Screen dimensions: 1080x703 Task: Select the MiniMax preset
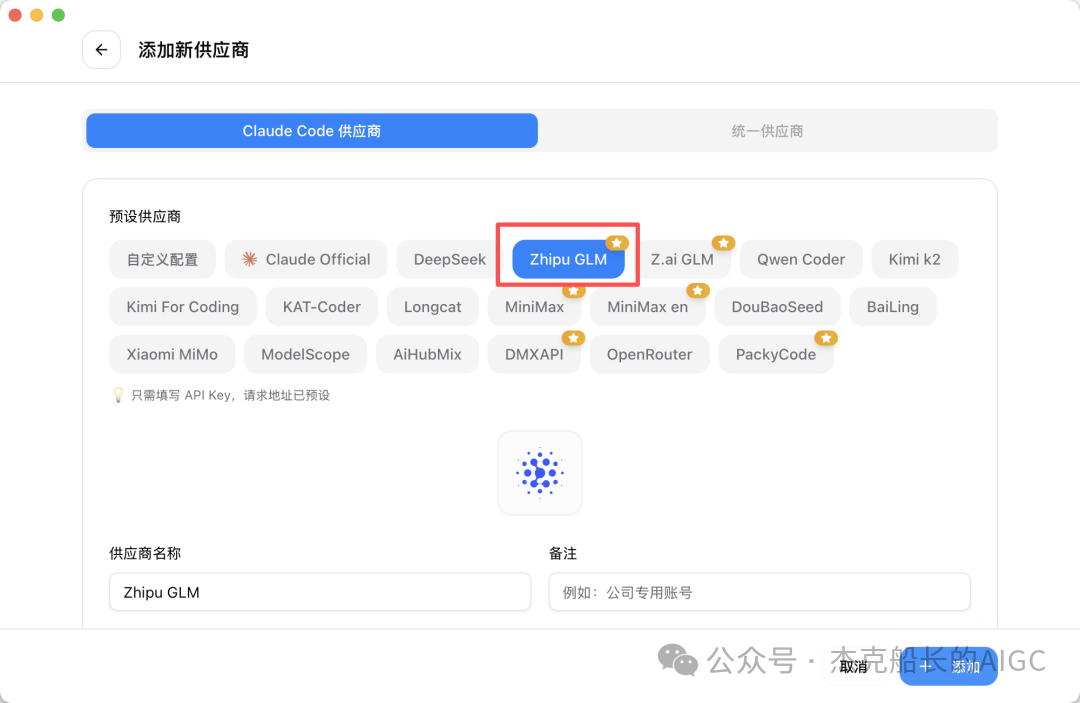tap(534, 307)
